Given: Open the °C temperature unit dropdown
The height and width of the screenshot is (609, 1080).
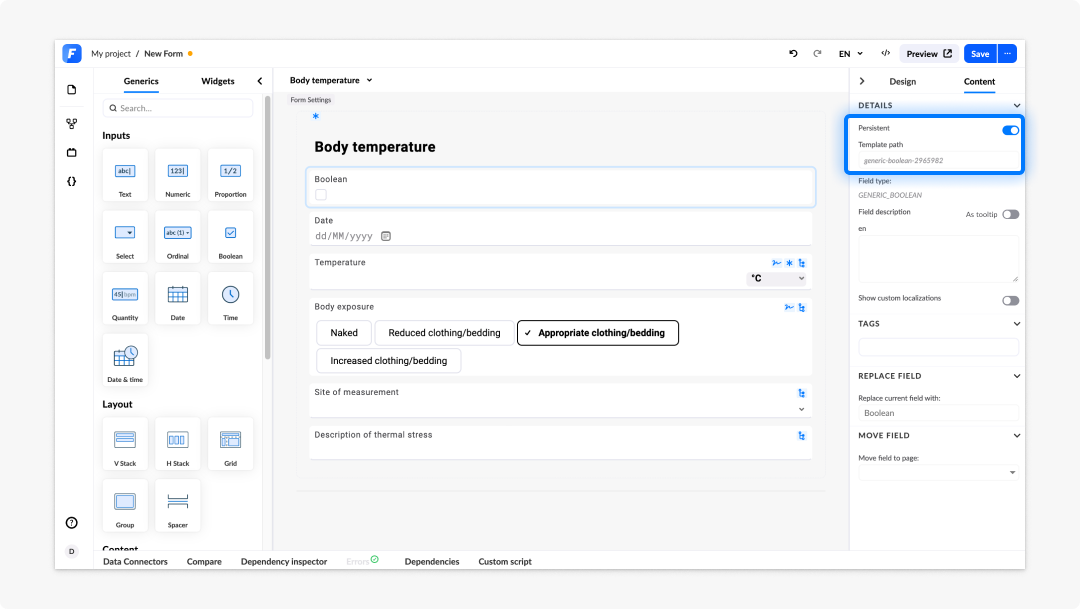Looking at the screenshot, I should click(x=777, y=278).
